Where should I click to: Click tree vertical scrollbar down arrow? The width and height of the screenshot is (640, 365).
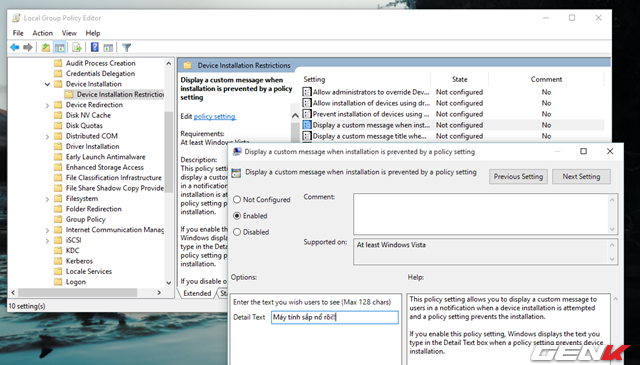click(169, 283)
